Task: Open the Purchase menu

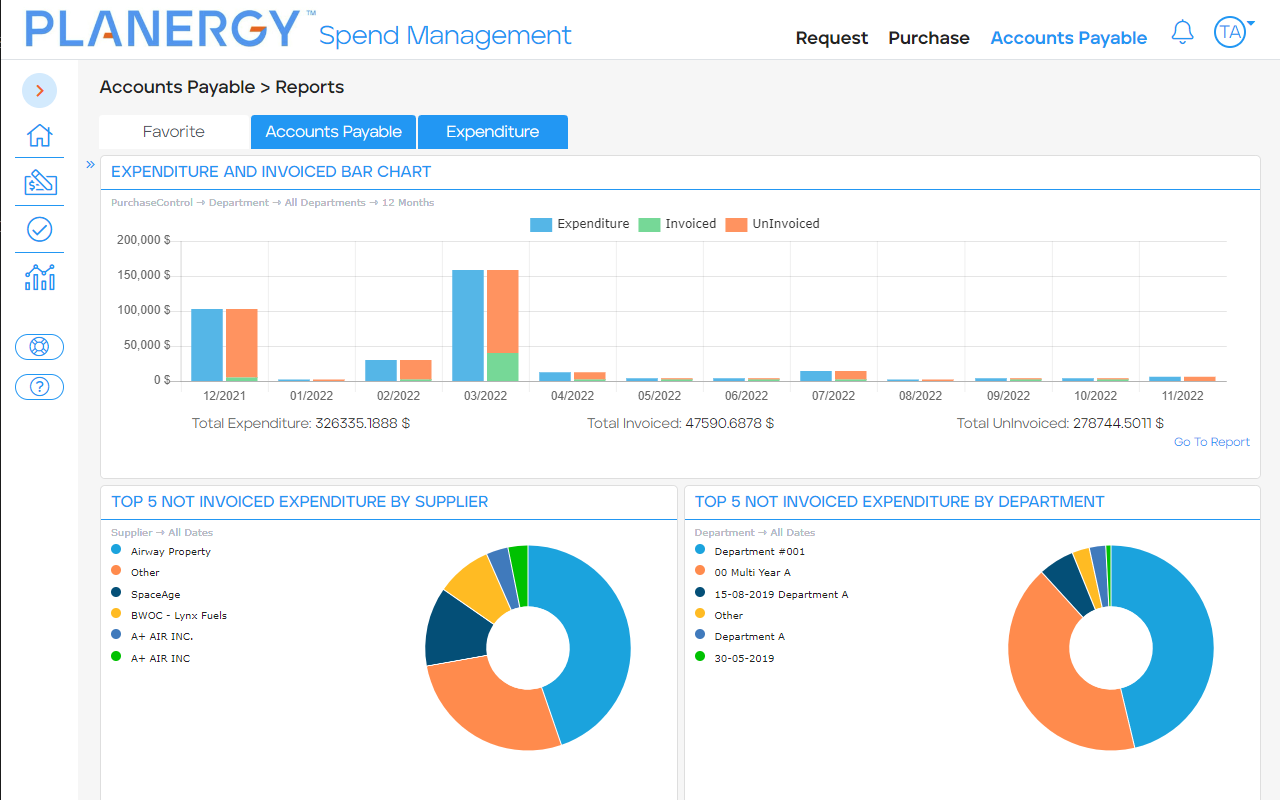Action: (x=929, y=38)
